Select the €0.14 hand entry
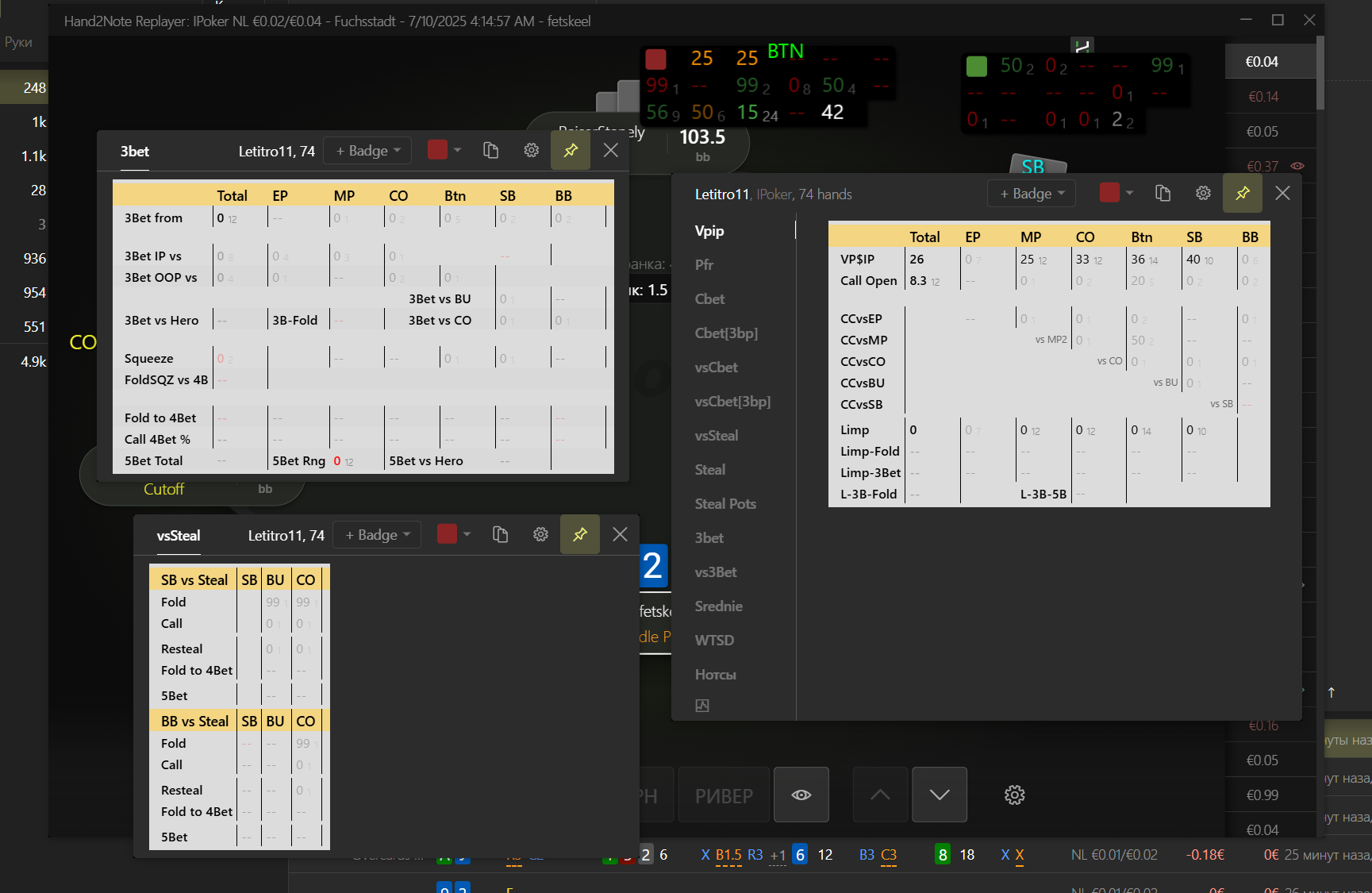1372x893 pixels. pyautogui.click(x=1270, y=97)
